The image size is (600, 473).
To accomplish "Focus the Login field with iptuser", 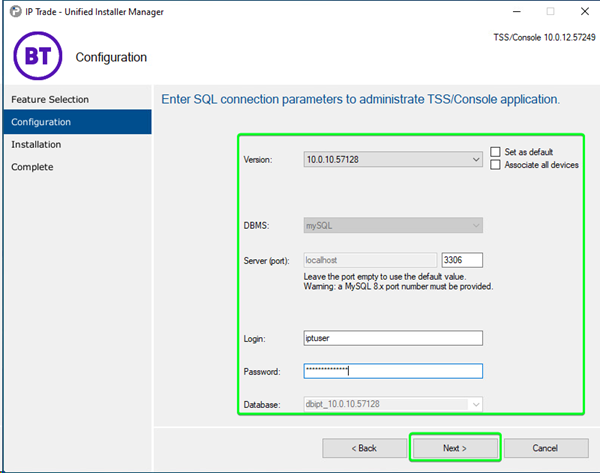I will click(393, 338).
